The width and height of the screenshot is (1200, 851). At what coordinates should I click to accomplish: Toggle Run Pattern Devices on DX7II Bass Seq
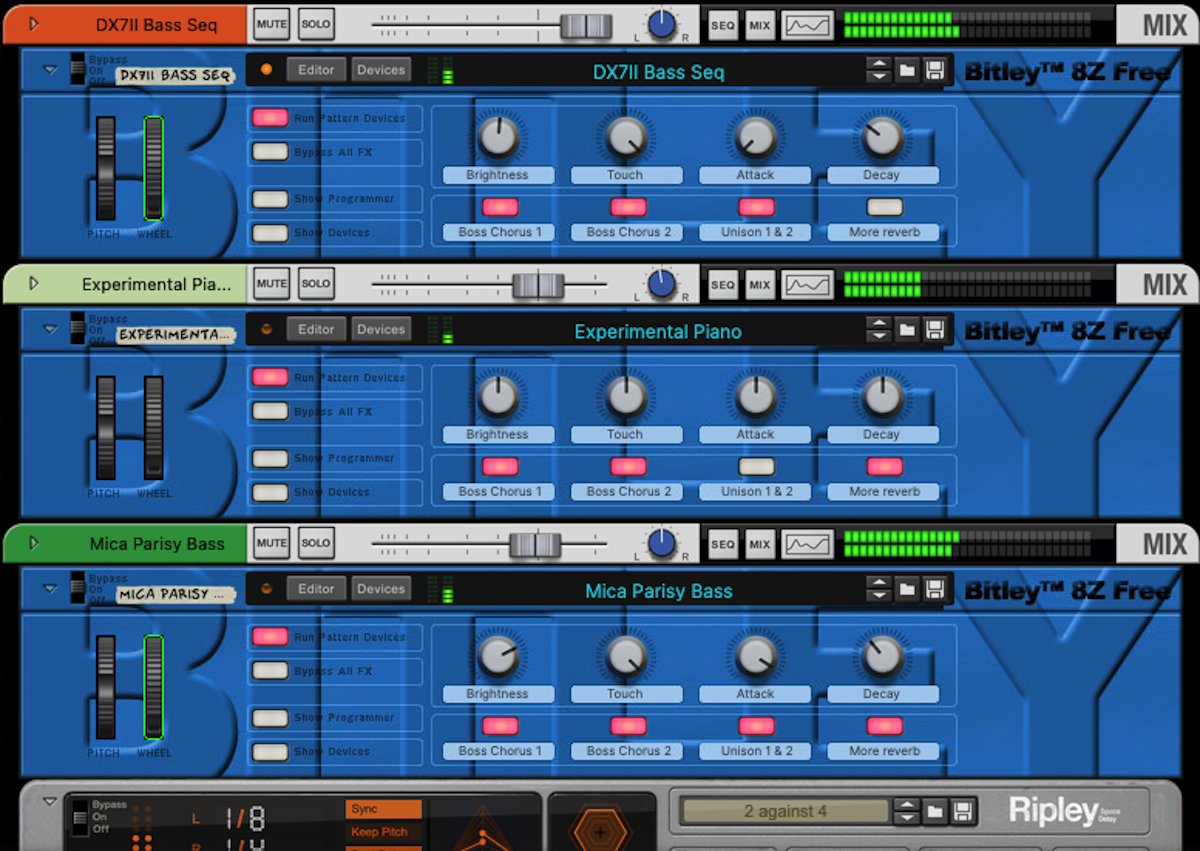click(x=270, y=118)
